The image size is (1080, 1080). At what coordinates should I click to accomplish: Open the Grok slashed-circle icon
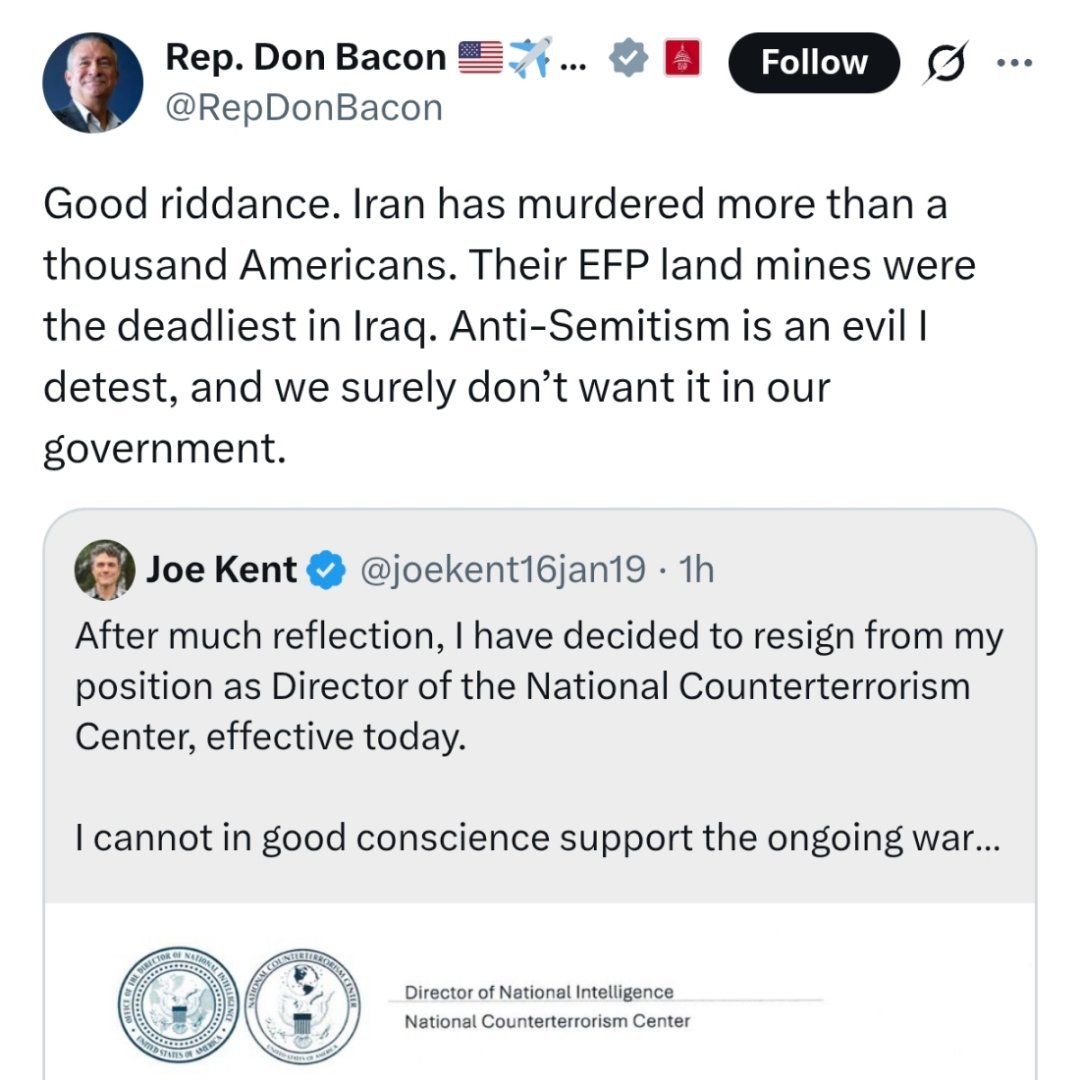[944, 62]
